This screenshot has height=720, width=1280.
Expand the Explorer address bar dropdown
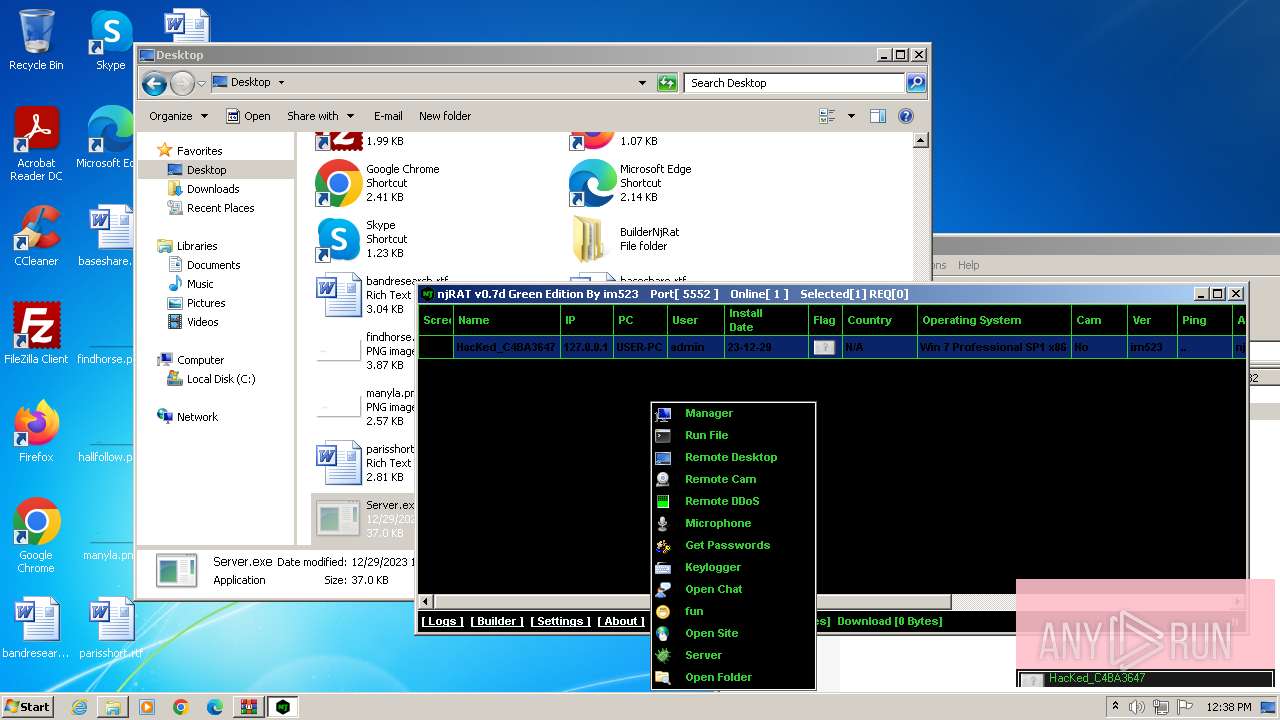pos(642,83)
